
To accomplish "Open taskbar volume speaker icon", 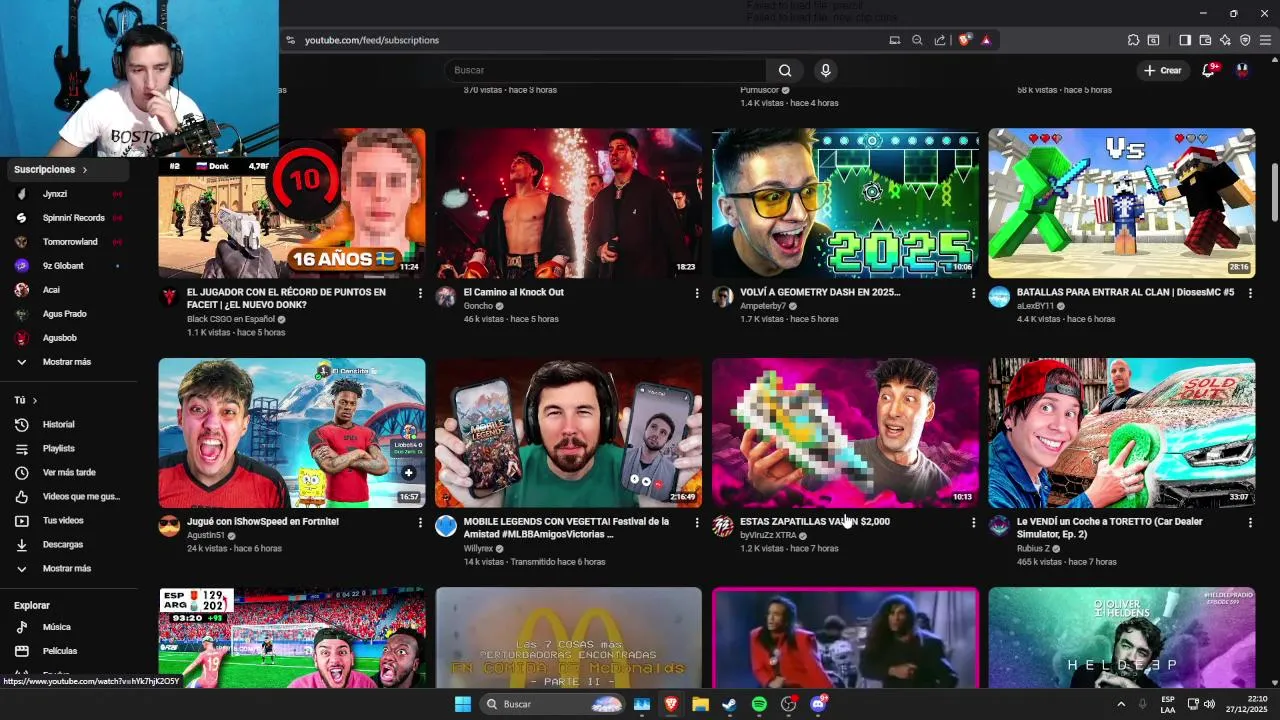I will pyautogui.click(x=1209, y=704).
